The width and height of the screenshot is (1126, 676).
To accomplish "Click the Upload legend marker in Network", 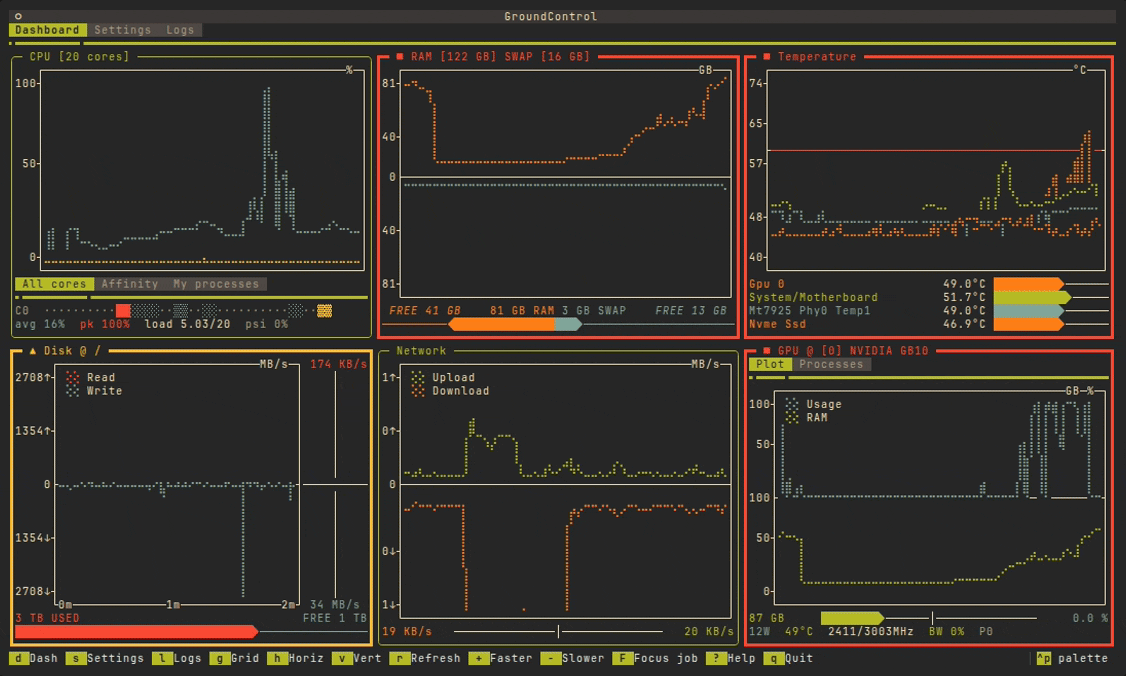I will (x=418, y=377).
